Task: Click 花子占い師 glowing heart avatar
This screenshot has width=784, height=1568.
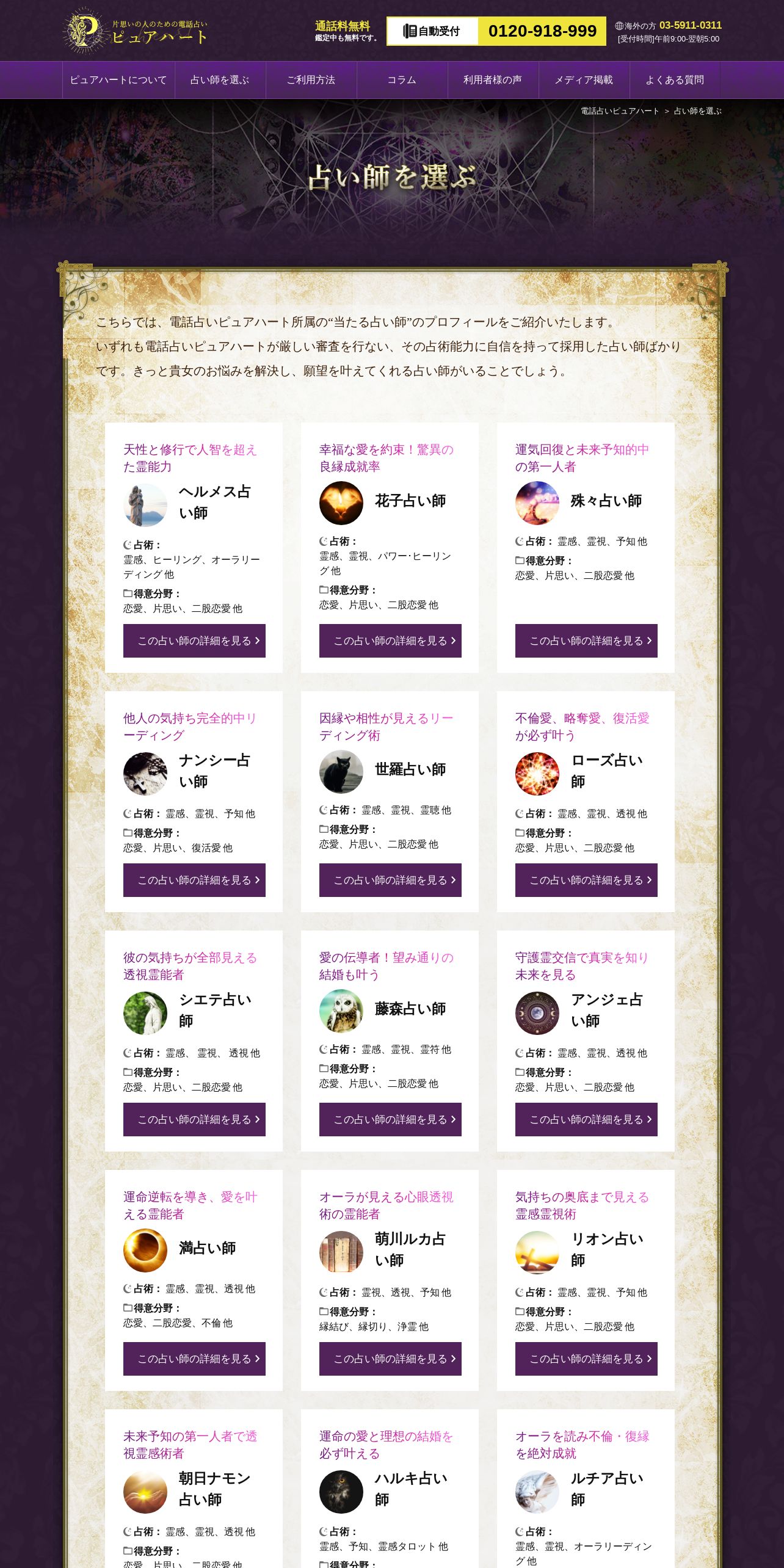Action: [341, 503]
